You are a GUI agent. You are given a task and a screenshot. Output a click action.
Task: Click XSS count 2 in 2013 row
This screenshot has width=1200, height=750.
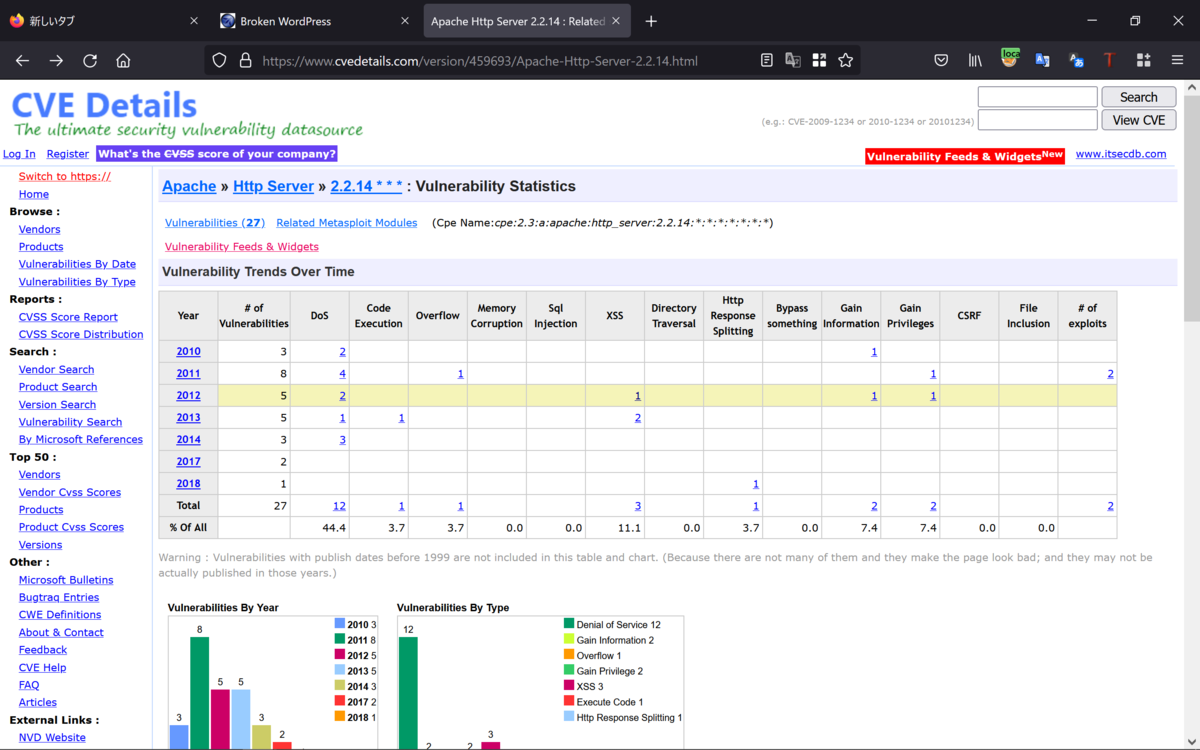point(637,417)
